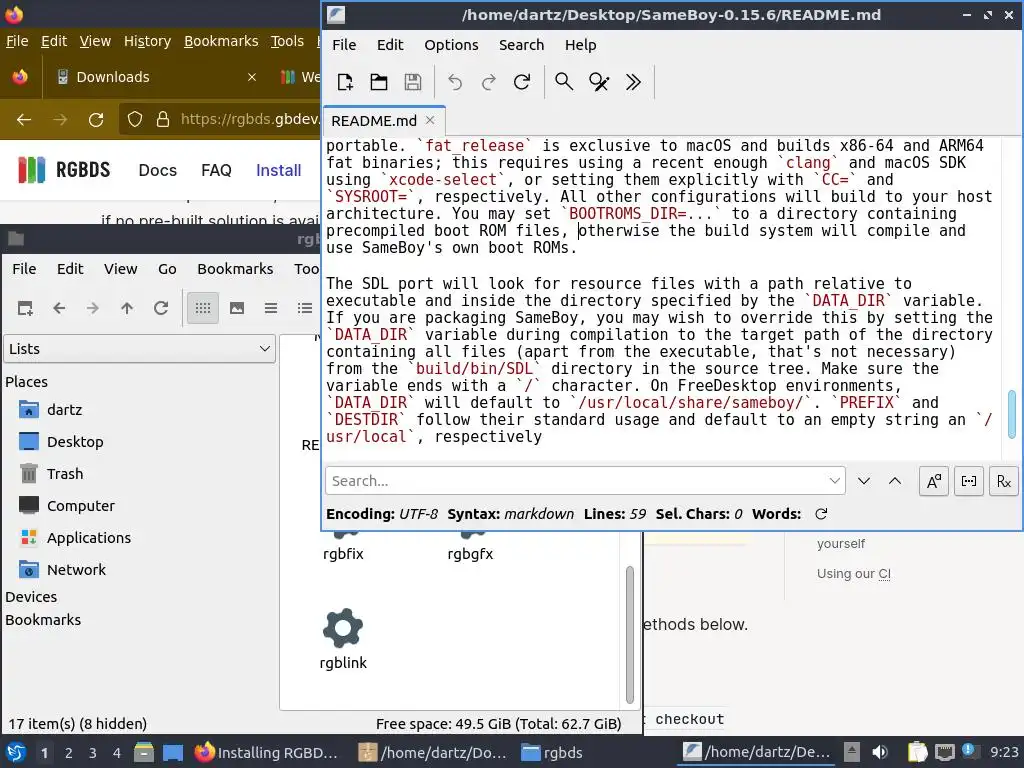Reload the folder in the file manager
This screenshot has height=768, width=1024.
point(161,308)
